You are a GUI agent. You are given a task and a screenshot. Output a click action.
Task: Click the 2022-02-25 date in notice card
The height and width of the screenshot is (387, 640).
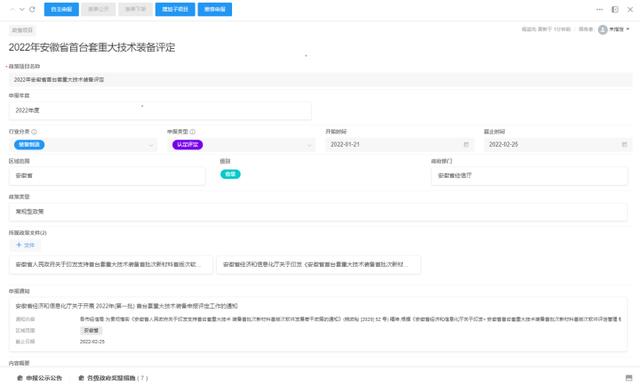[92, 342]
